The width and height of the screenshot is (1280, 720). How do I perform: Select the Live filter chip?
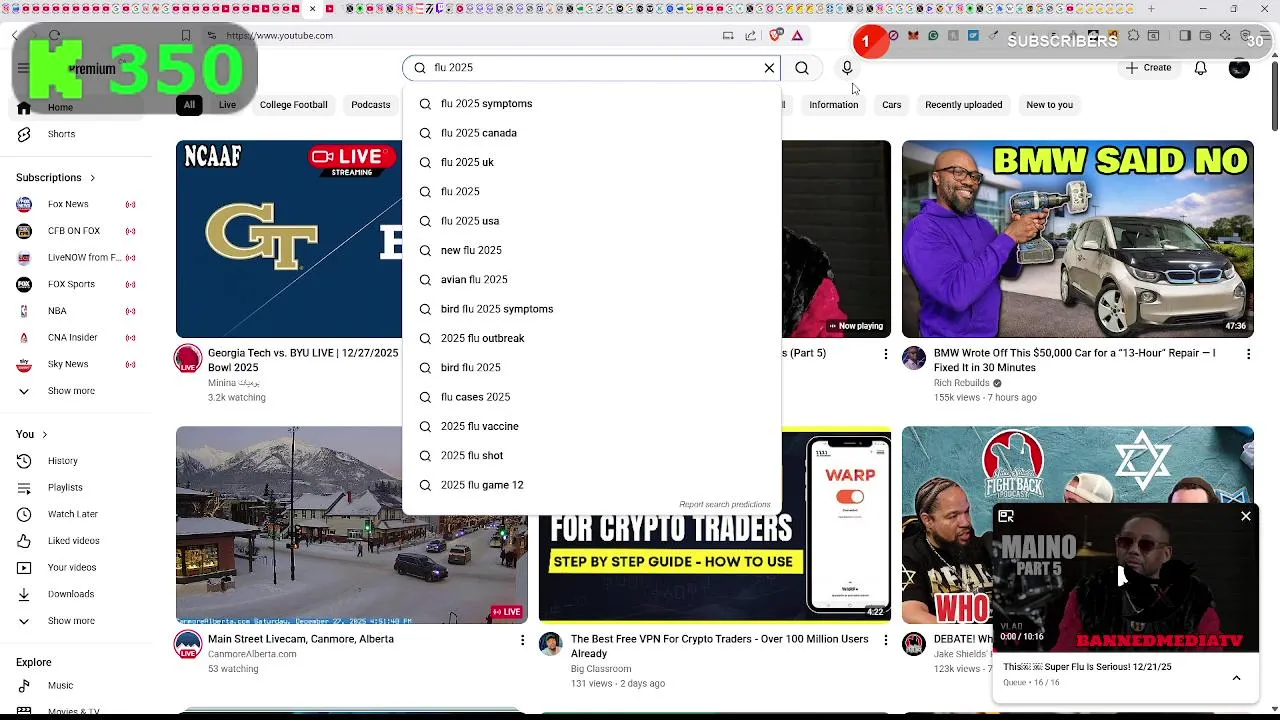click(x=227, y=105)
